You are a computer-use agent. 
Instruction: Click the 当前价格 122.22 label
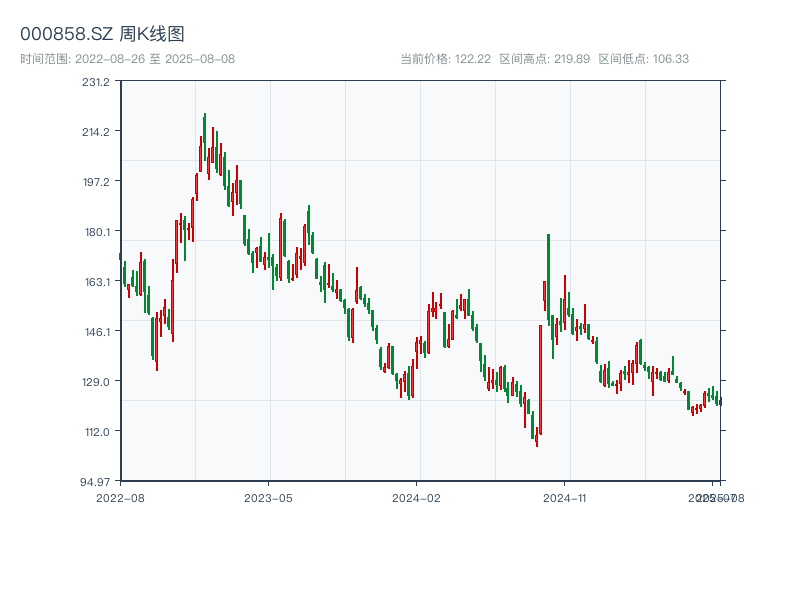(x=445, y=59)
